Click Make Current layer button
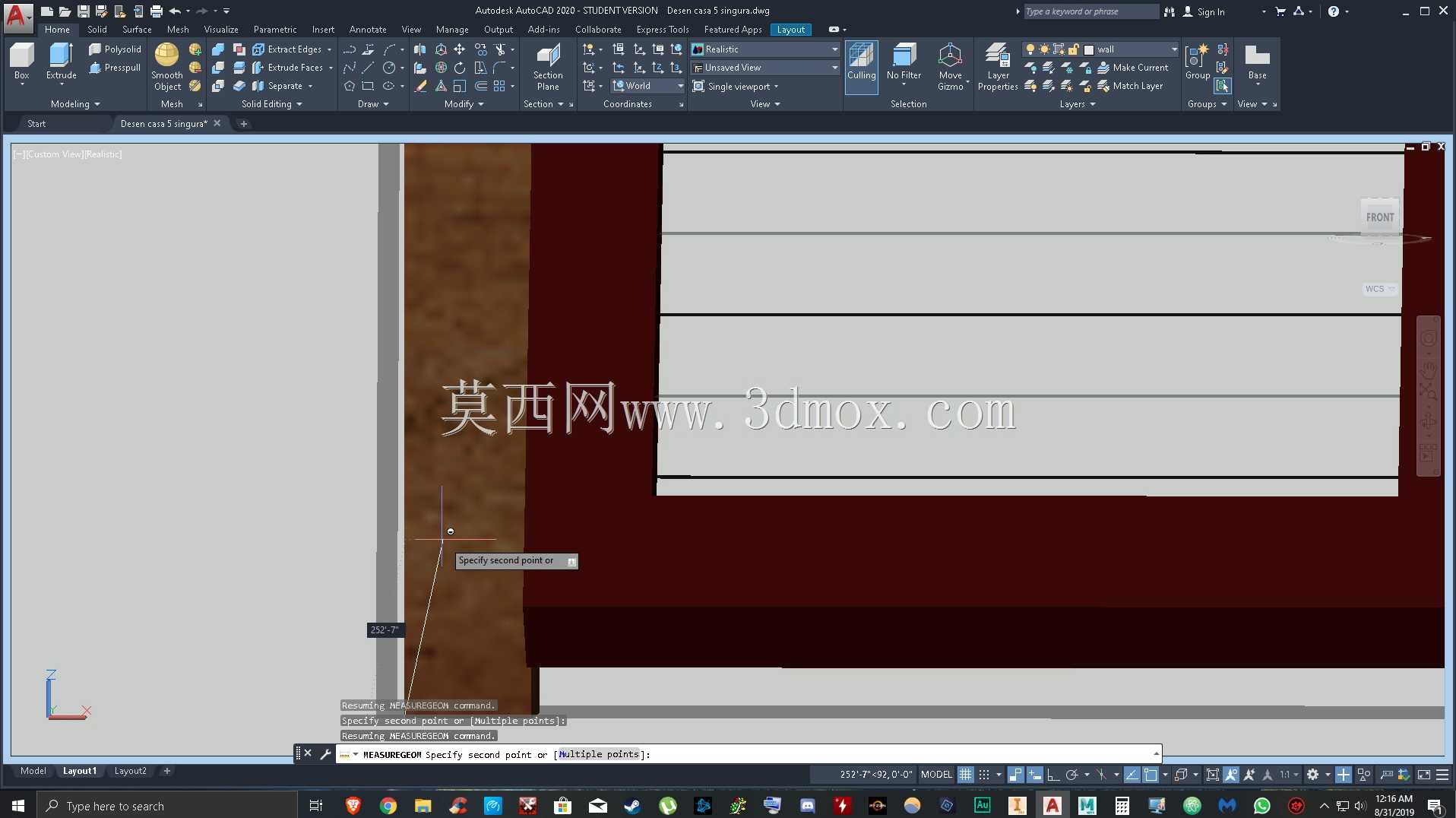Image resolution: width=1456 pixels, height=818 pixels. [1132, 68]
